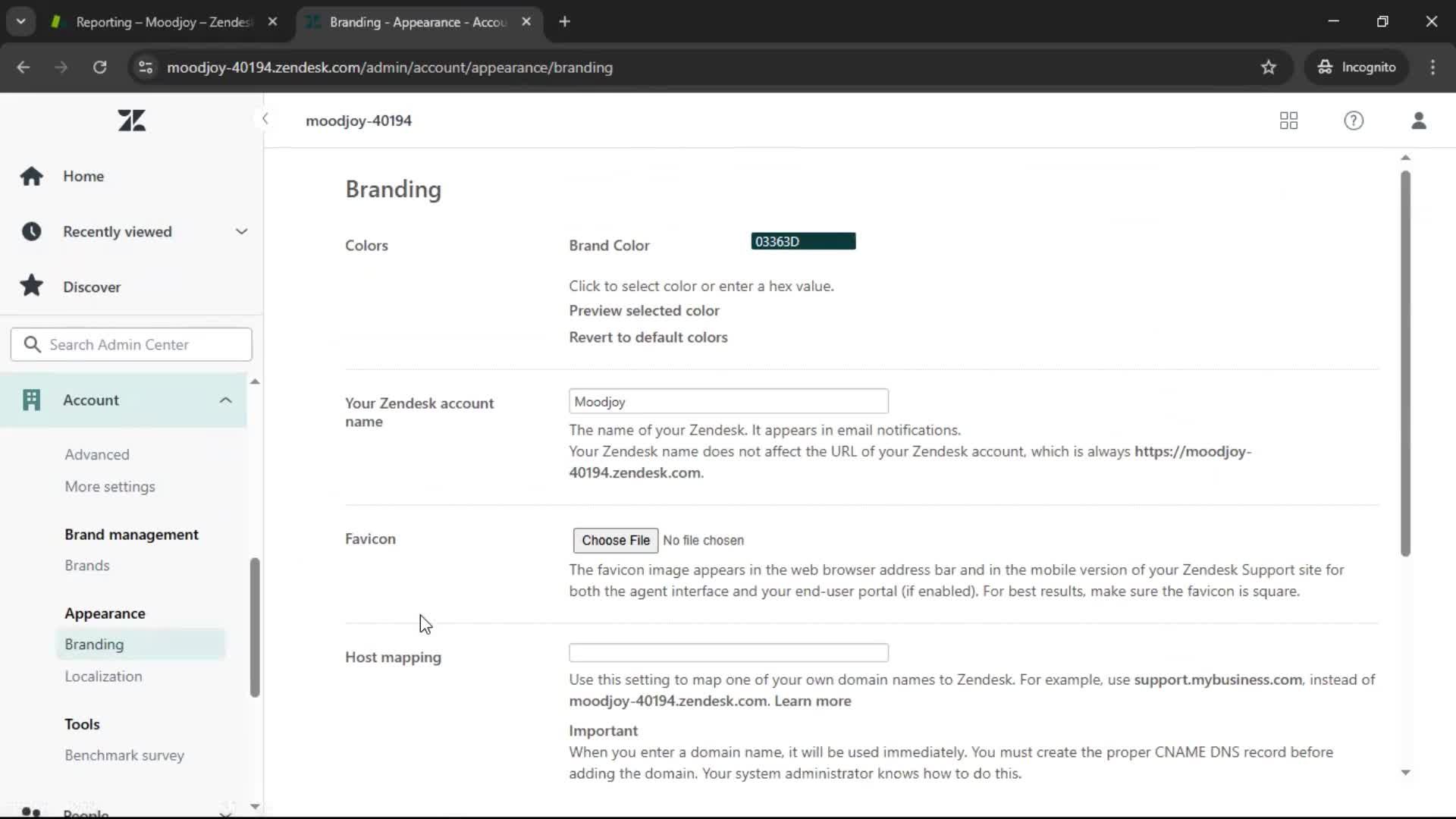Image resolution: width=1456 pixels, height=819 pixels.
Task: Click the main page scroll-down arrow
Action: tap(1405, 772)
